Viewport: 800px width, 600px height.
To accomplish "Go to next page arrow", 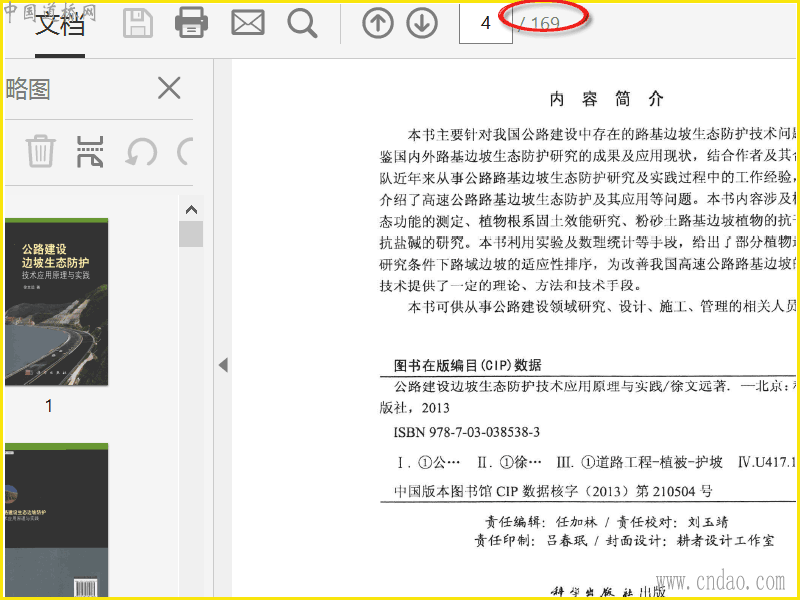I will [422, 23].
